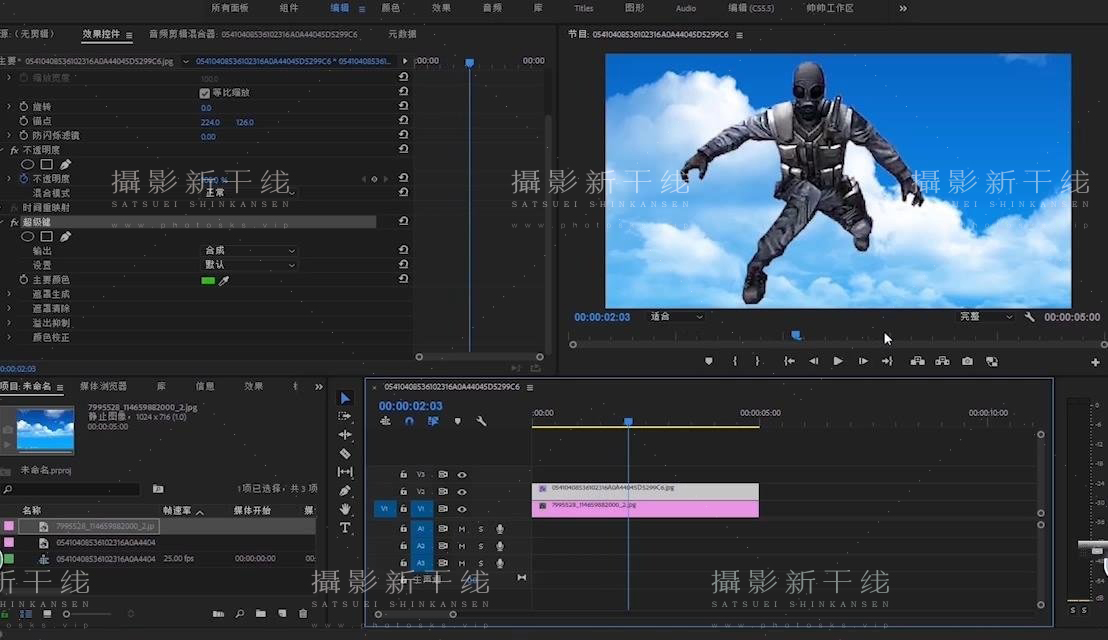The width and height of the screenshot is (1108, 640).
Task: Add marker in timeline panel
Action: click(x=458, y=421)
